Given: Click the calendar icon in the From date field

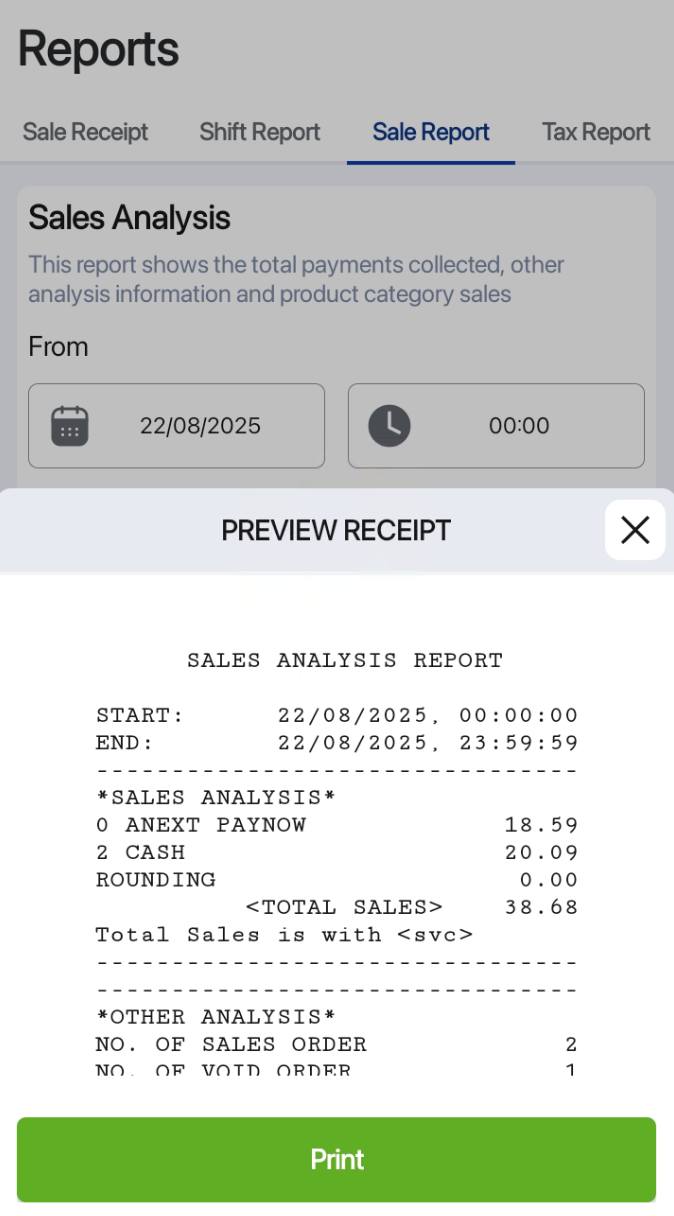Looking at the screenshot, I should pos(70,426).
